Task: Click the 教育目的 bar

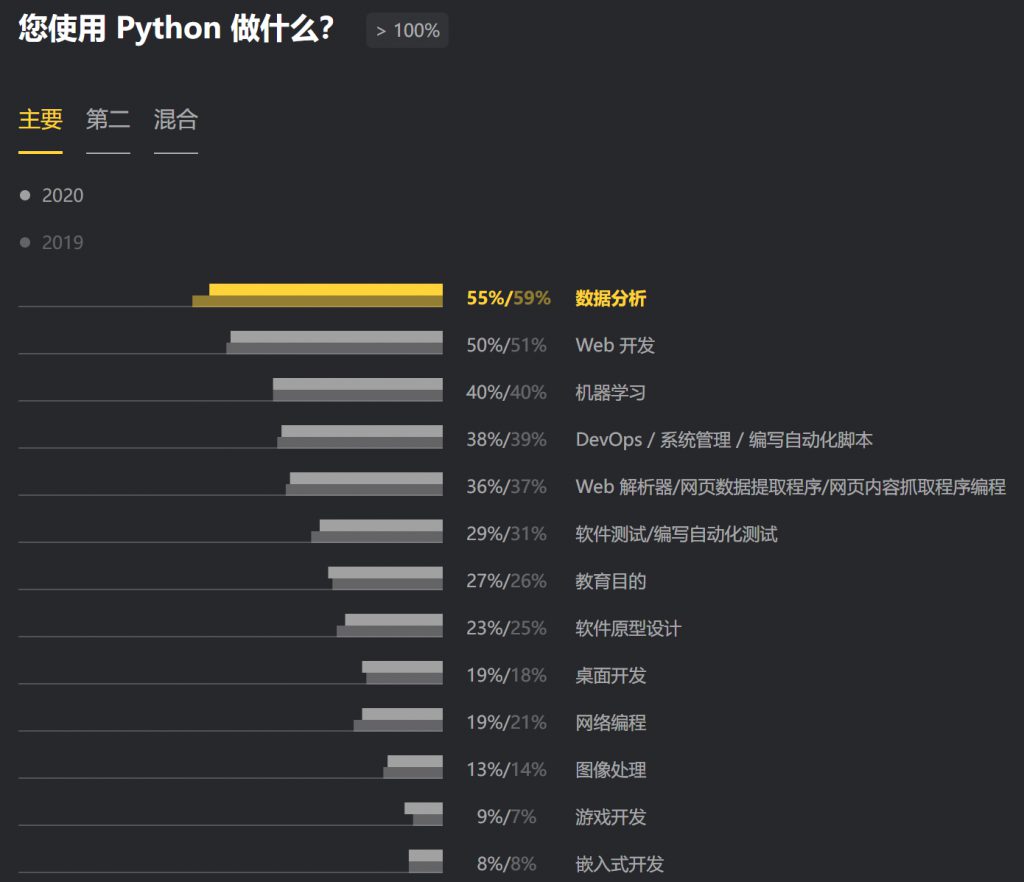Action: click(385, 578)
